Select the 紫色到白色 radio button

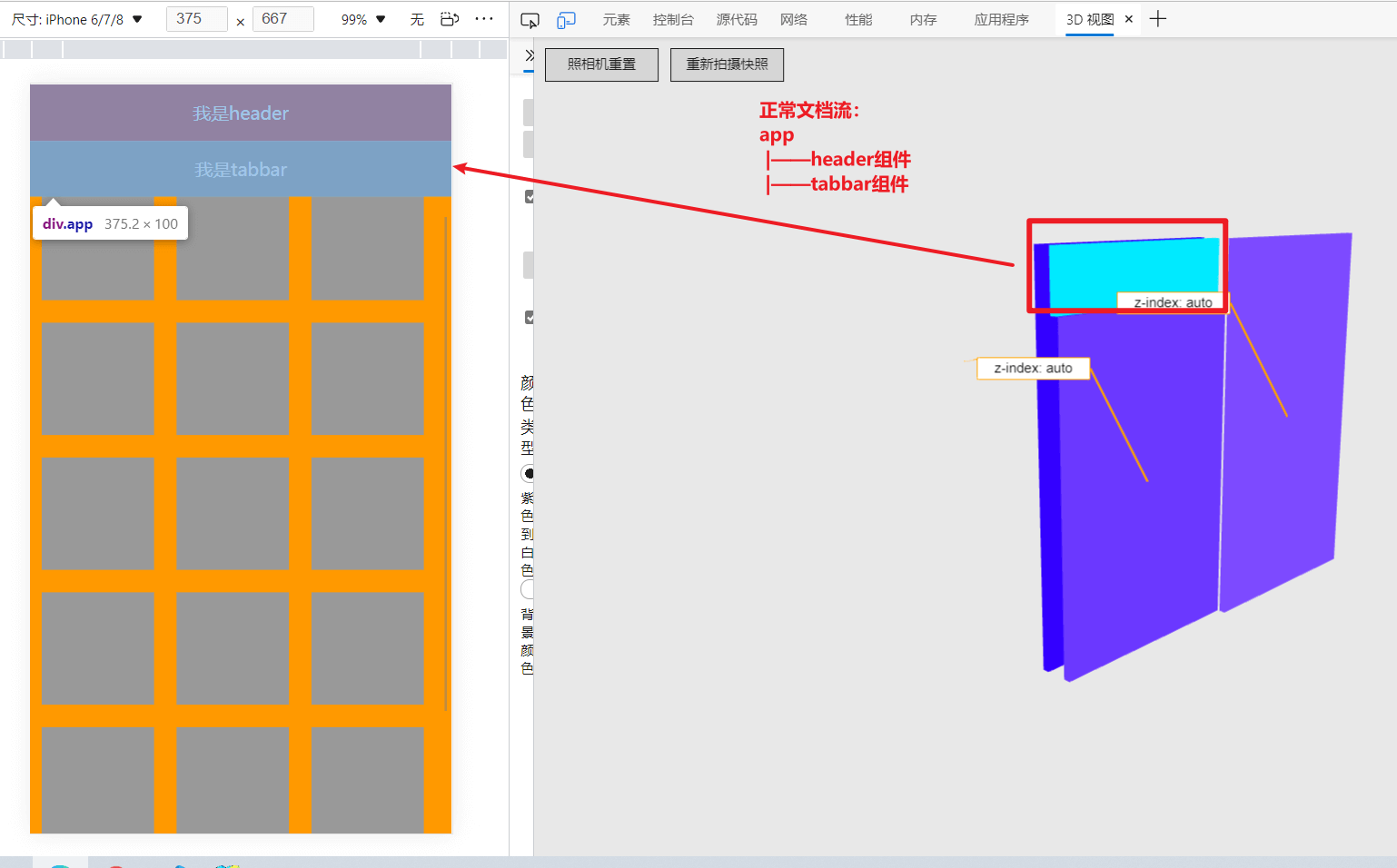pos(528,473)
